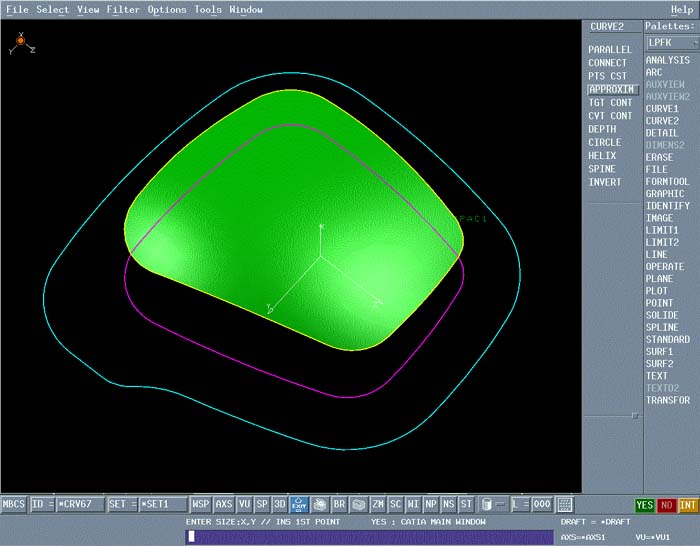The height and width of the screenshot is (546, 700).
Task: Click the green YES button
Action: pyautogui.click(x=644, y=505)
